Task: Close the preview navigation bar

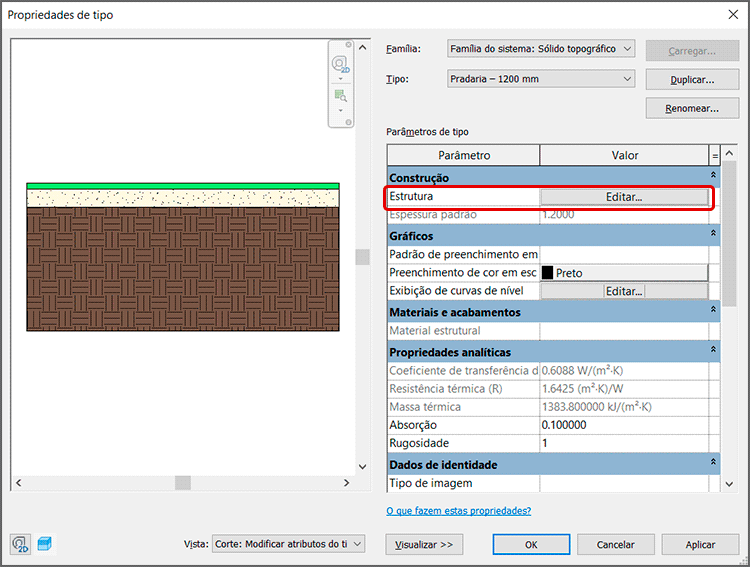Action: pos(349,47)
